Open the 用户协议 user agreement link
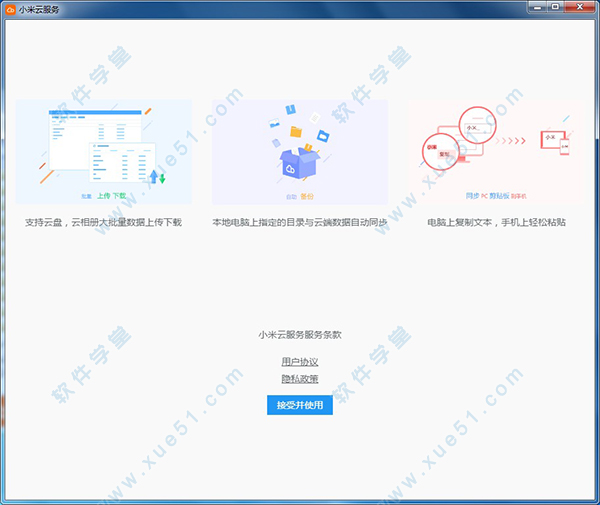The image size is (600, 505). [300, 362]
